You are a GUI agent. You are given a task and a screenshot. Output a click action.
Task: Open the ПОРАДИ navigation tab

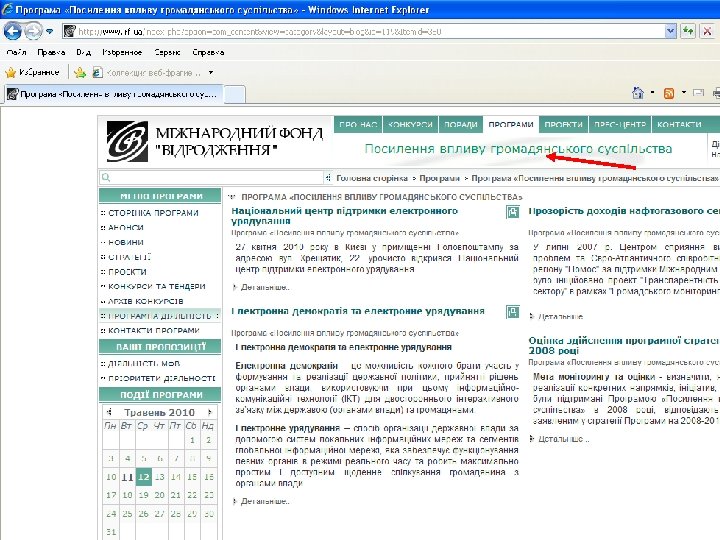tap(461, 124)
